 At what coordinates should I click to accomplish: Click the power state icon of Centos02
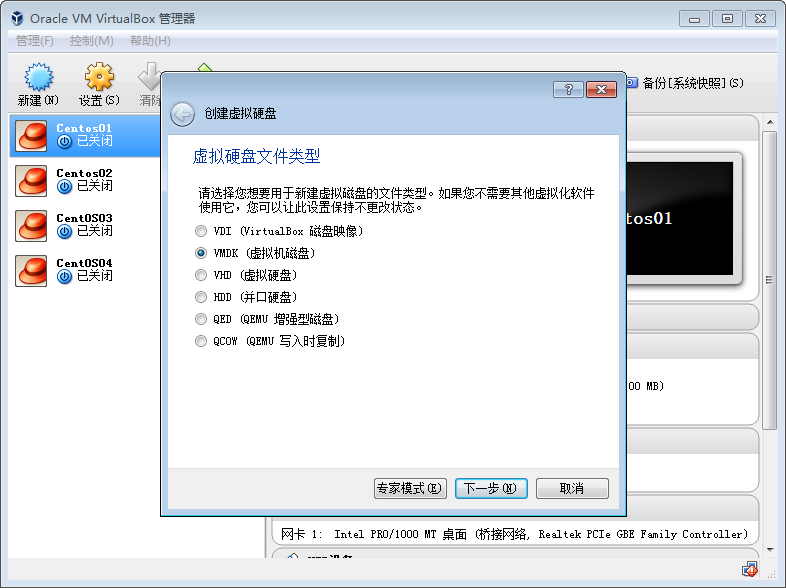tap(64, 186)
